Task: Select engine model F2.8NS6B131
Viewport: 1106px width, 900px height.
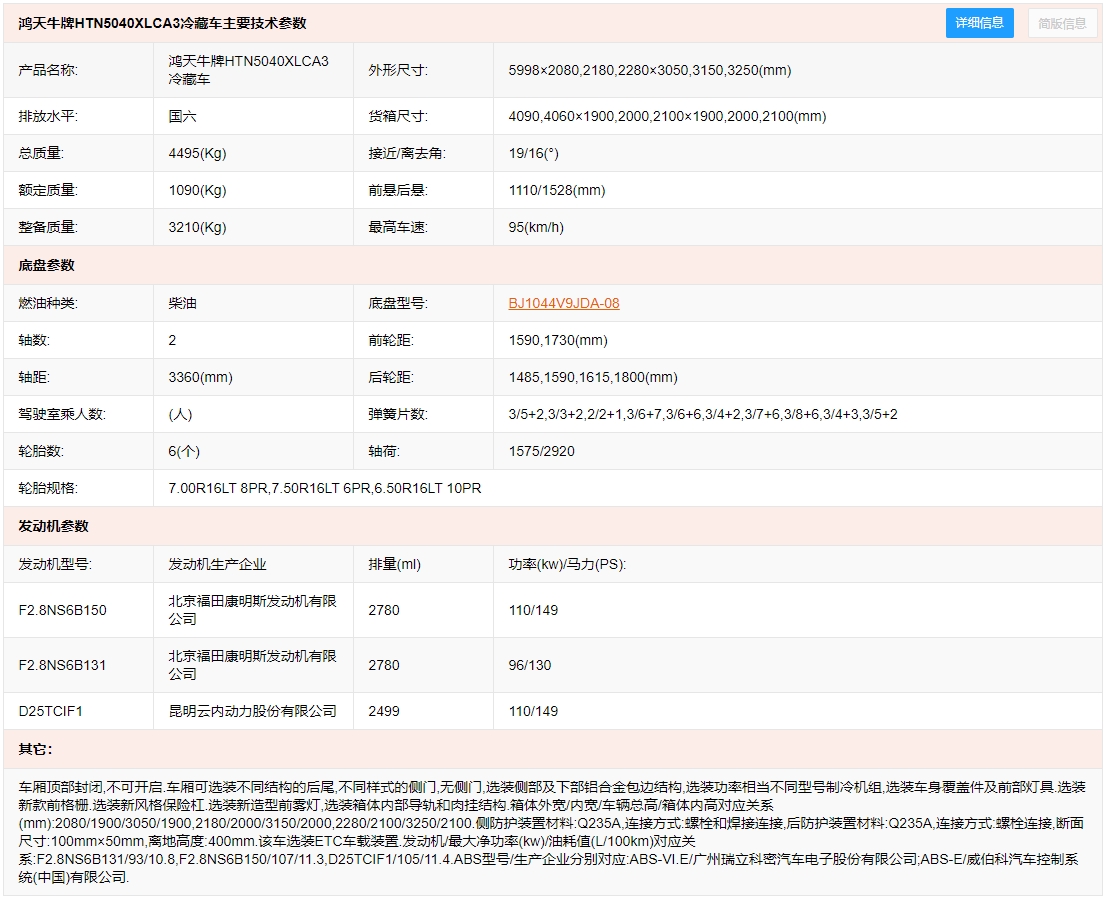Action: tap(62, 665)
